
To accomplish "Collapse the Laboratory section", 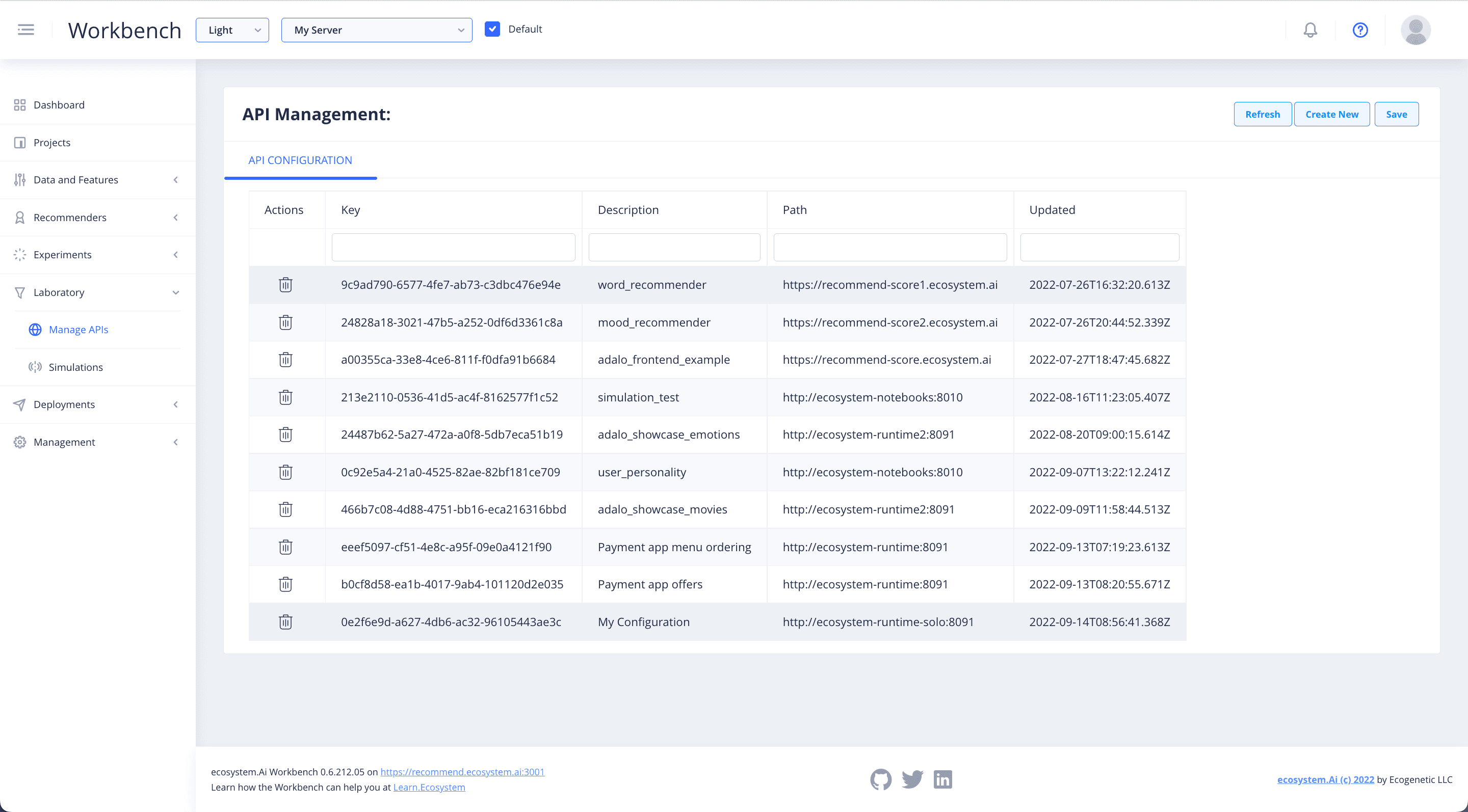I will coord(175,292).
